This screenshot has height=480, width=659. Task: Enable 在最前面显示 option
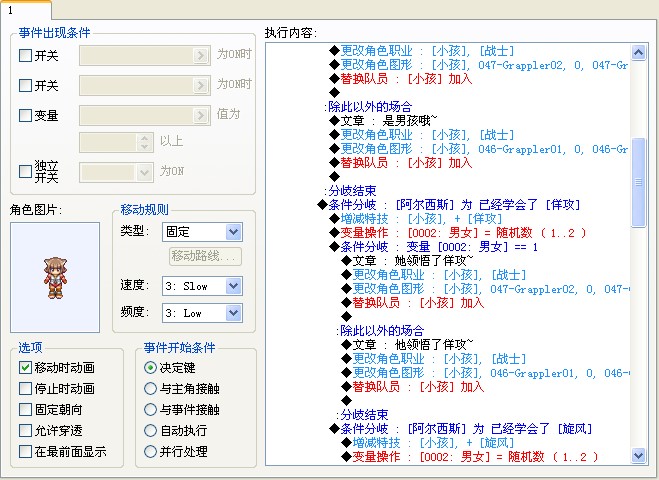(x=25, y=451)
